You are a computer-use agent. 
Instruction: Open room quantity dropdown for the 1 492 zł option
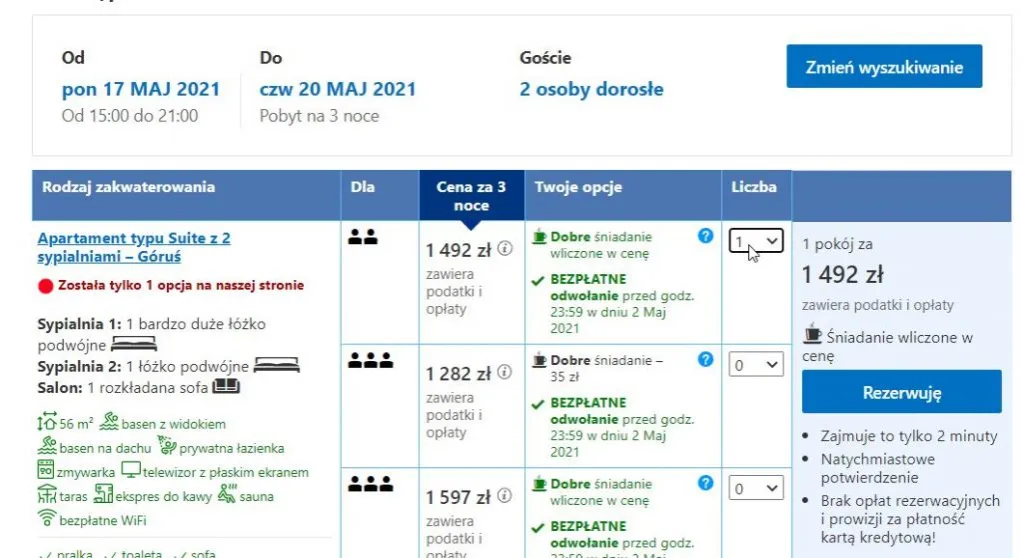pos(755,242)
